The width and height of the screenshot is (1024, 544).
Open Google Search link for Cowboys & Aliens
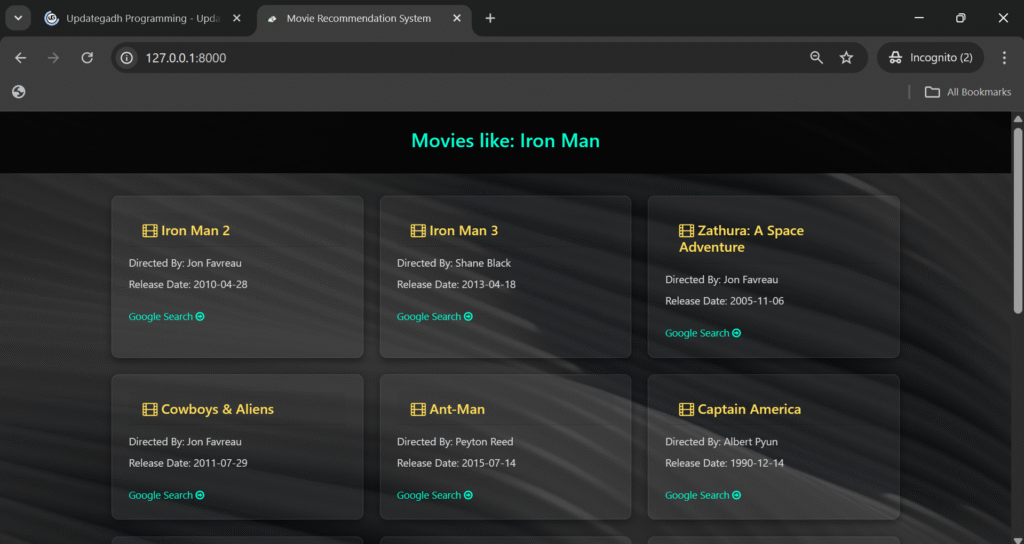[x=167, y=495]
